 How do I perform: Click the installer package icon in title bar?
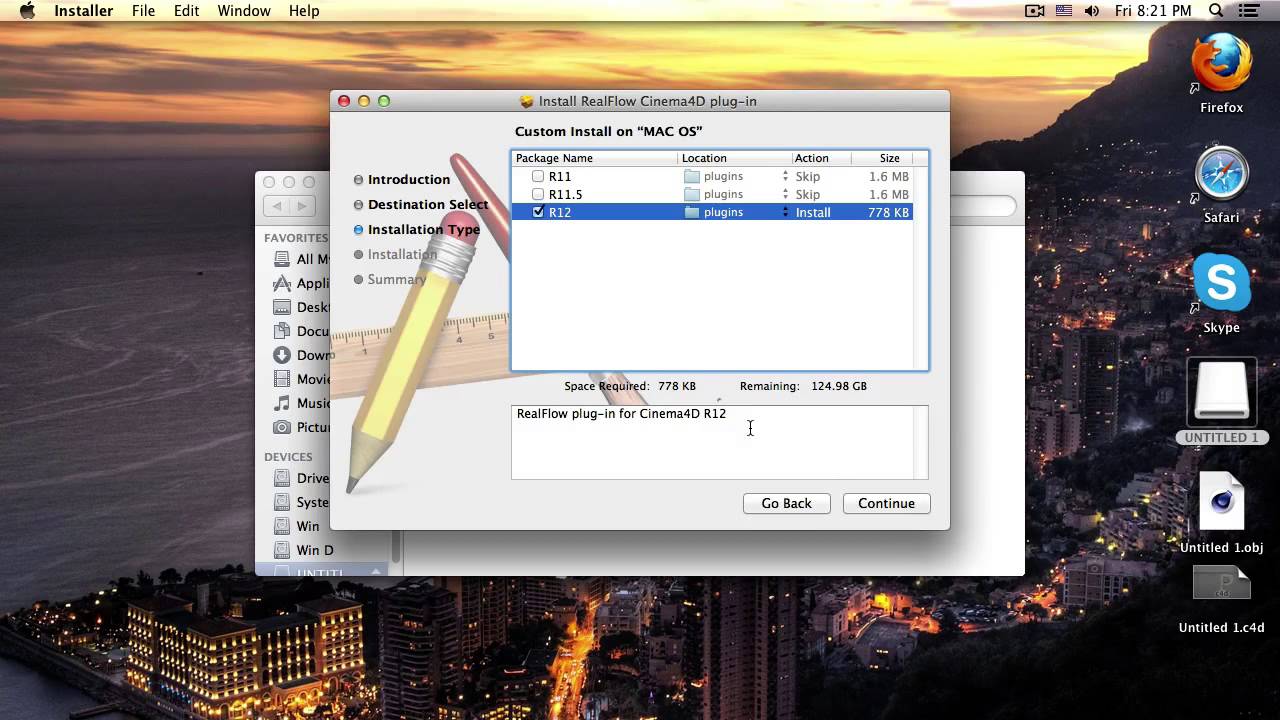click(527, 101)
